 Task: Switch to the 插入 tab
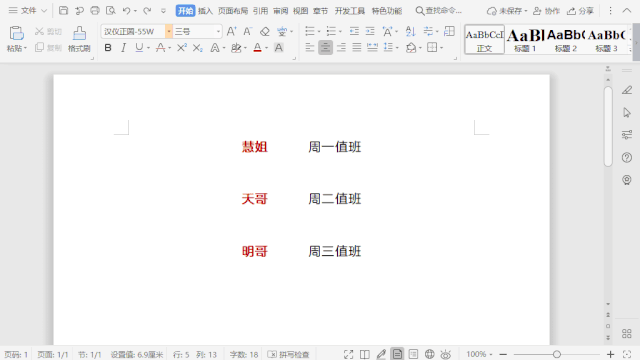(205, 11)
